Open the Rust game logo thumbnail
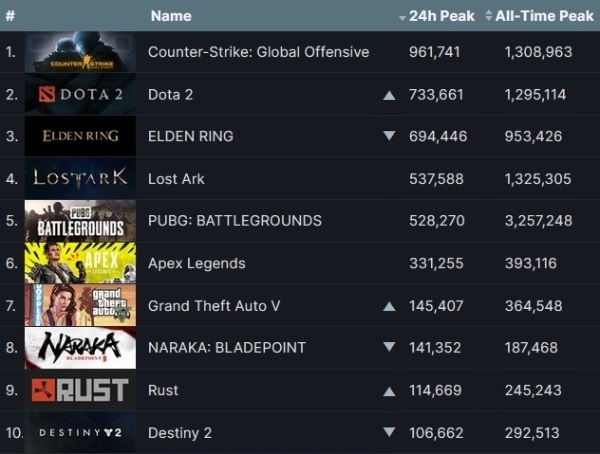 80,390
